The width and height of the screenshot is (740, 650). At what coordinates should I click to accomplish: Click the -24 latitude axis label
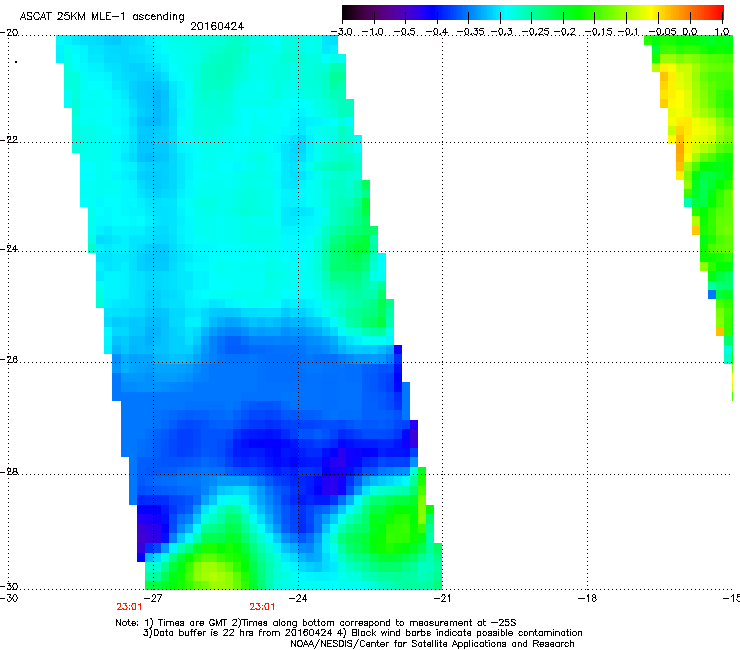tap(9, 249)
